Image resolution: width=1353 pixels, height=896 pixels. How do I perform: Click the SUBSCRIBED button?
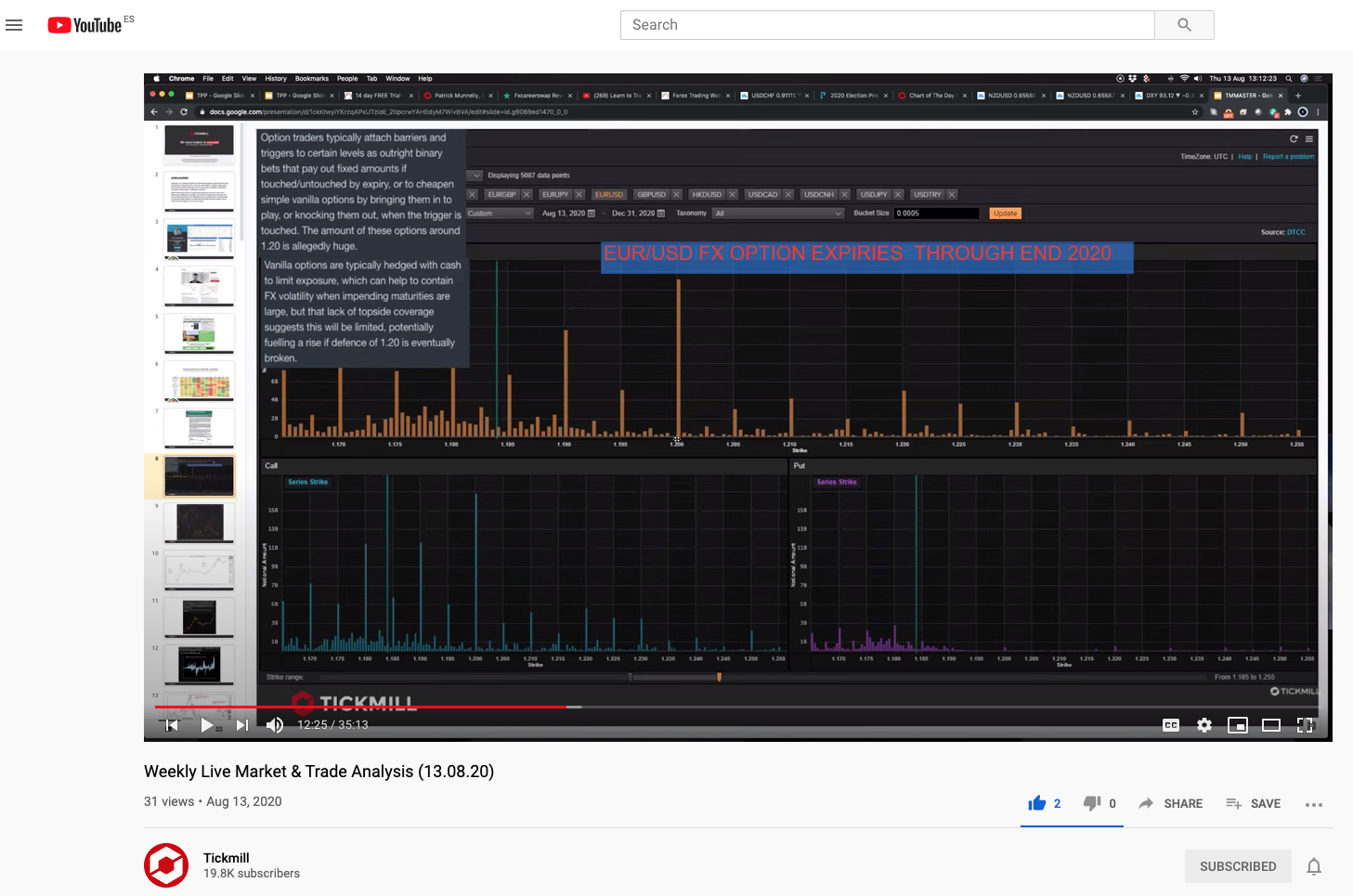point(1238,866)
